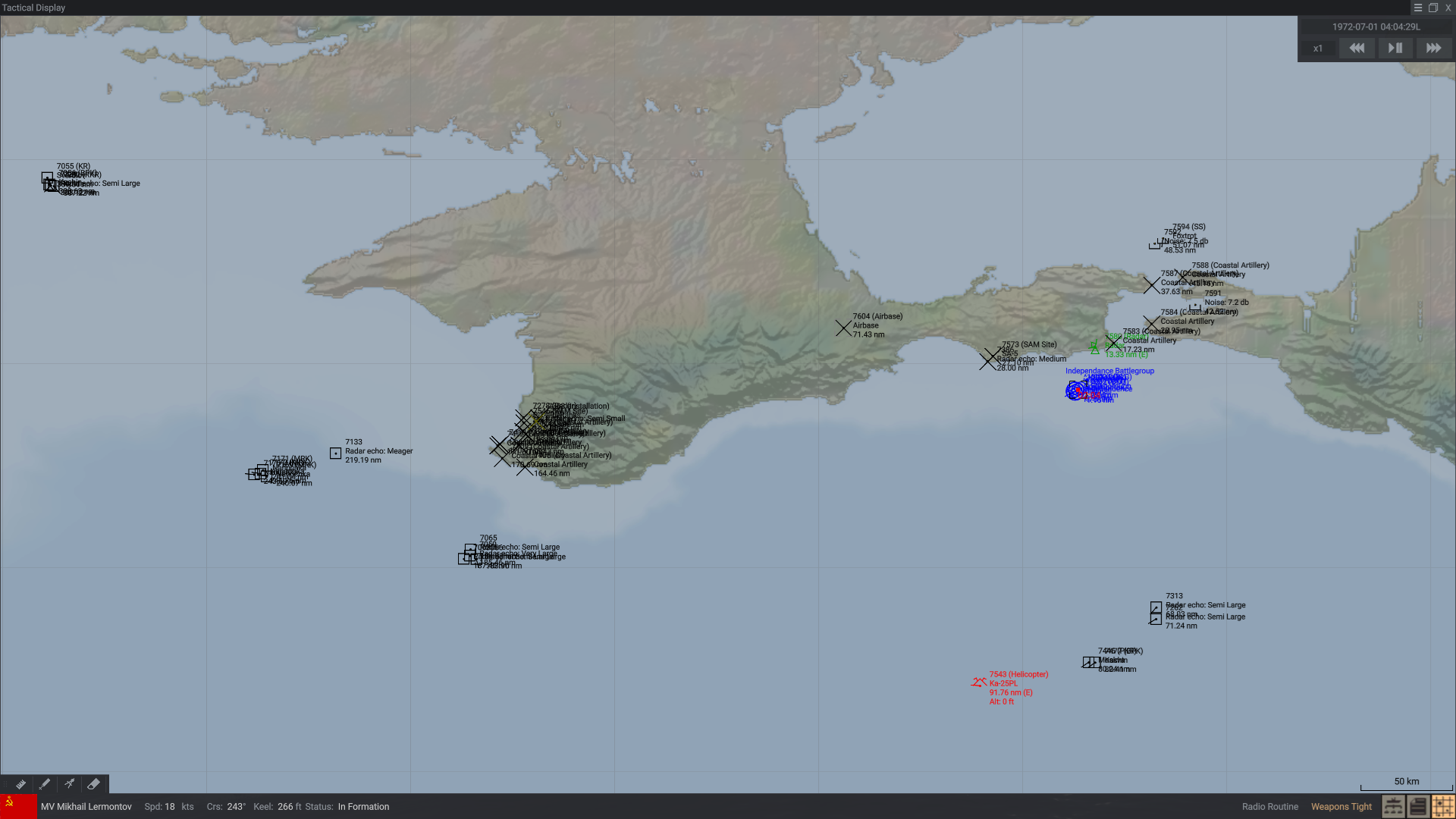This screenshot has height=819, width=1456.
Task: Click the date-time display field
Action: point(1376,27)
